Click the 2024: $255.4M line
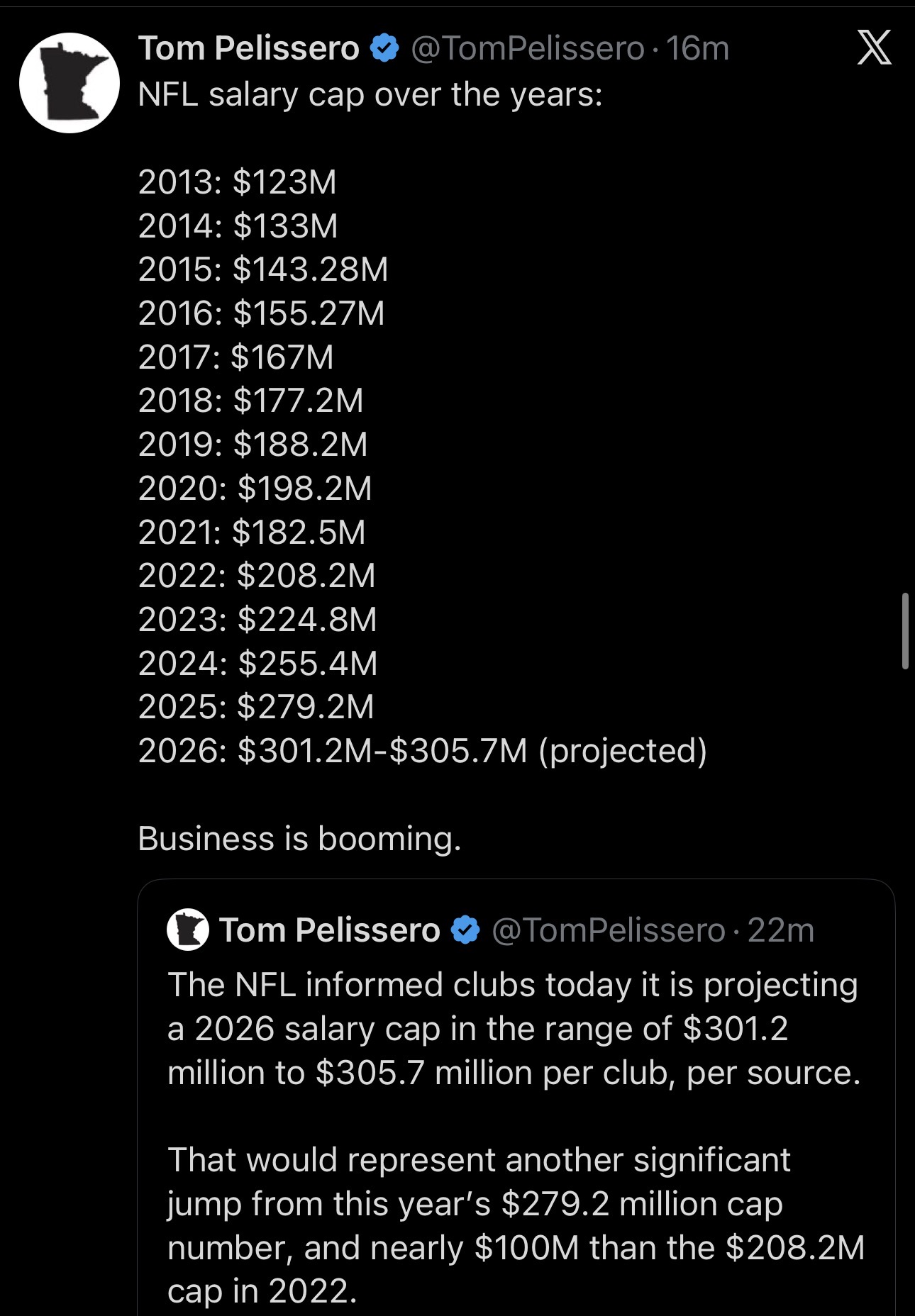This screenshot has height=1316, width=915. [257, 663]
